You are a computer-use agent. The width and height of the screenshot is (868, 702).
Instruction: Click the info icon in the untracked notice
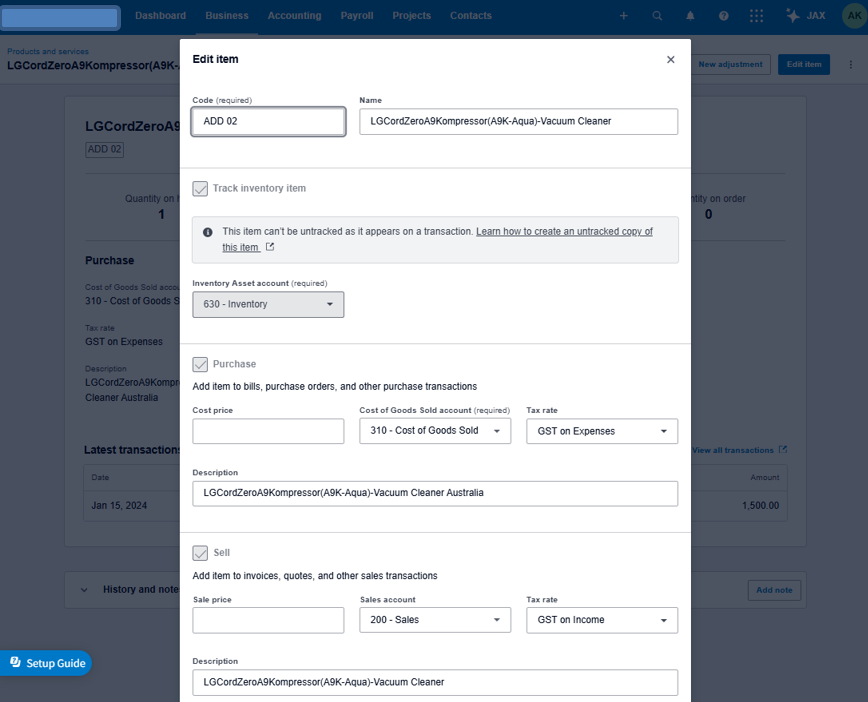208,232
